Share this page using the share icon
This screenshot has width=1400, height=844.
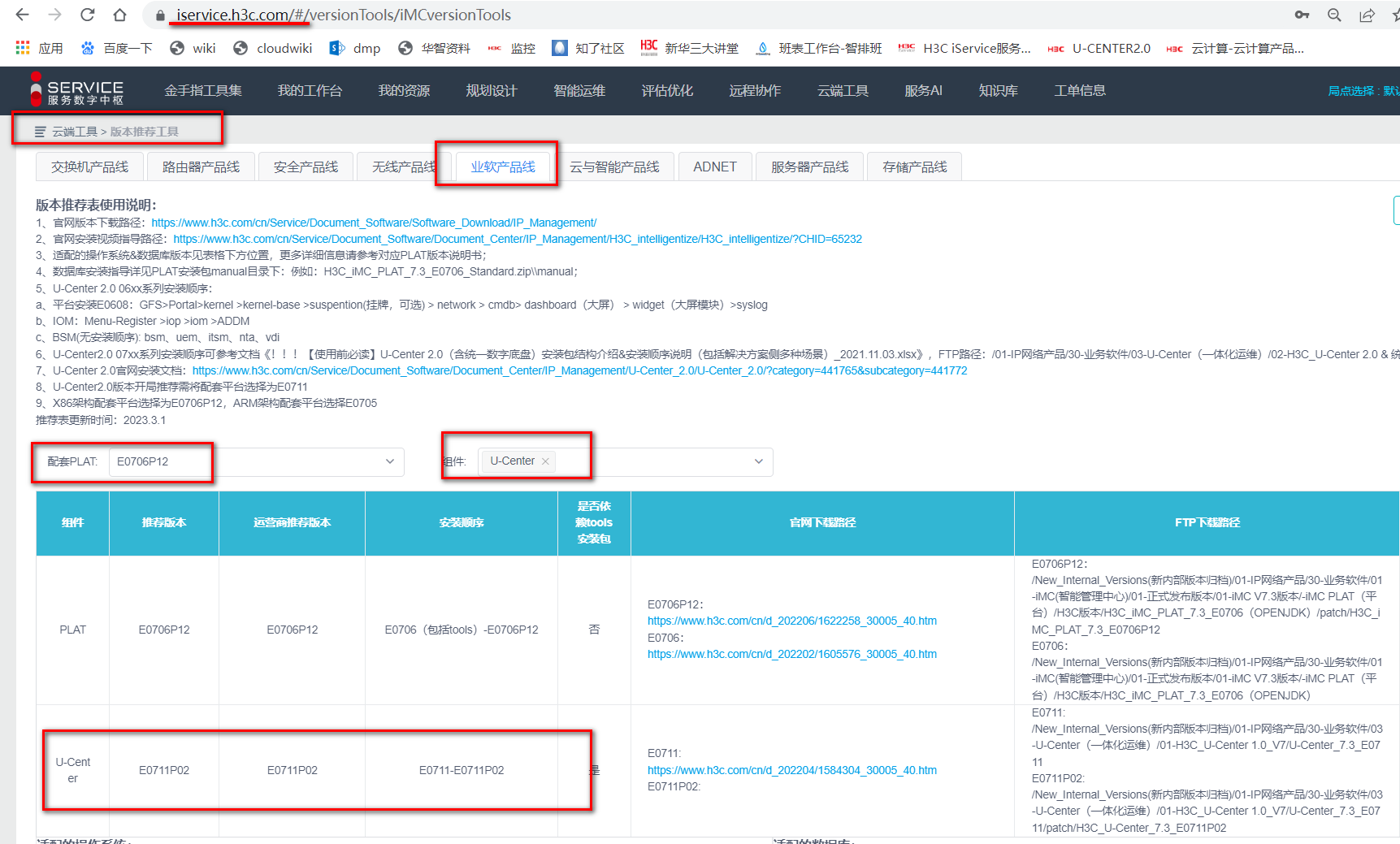pyautogui.click(x=1367, y=15)
